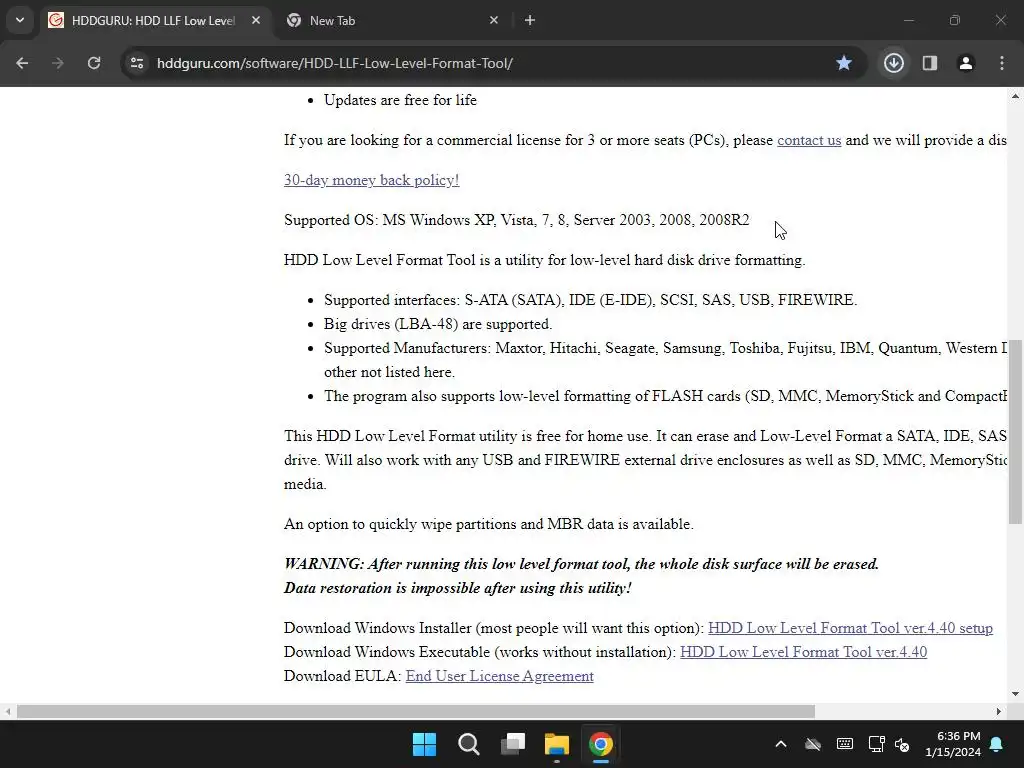
Task: Open the tab search dropdown
Action: tap(20, 20)
